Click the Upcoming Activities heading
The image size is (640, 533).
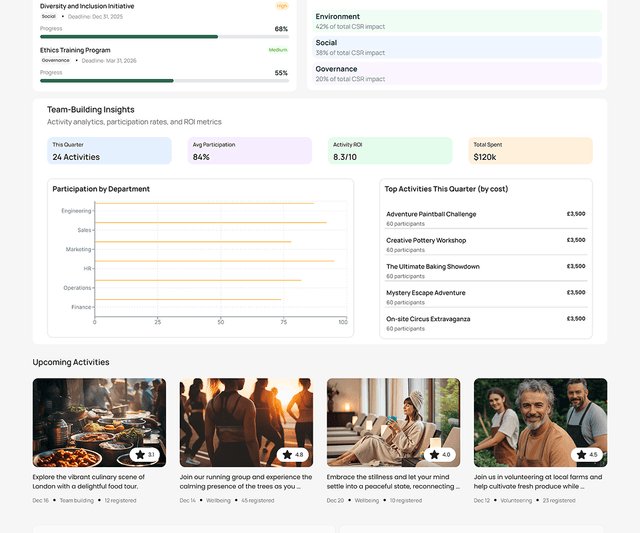(x=71, y=362)
